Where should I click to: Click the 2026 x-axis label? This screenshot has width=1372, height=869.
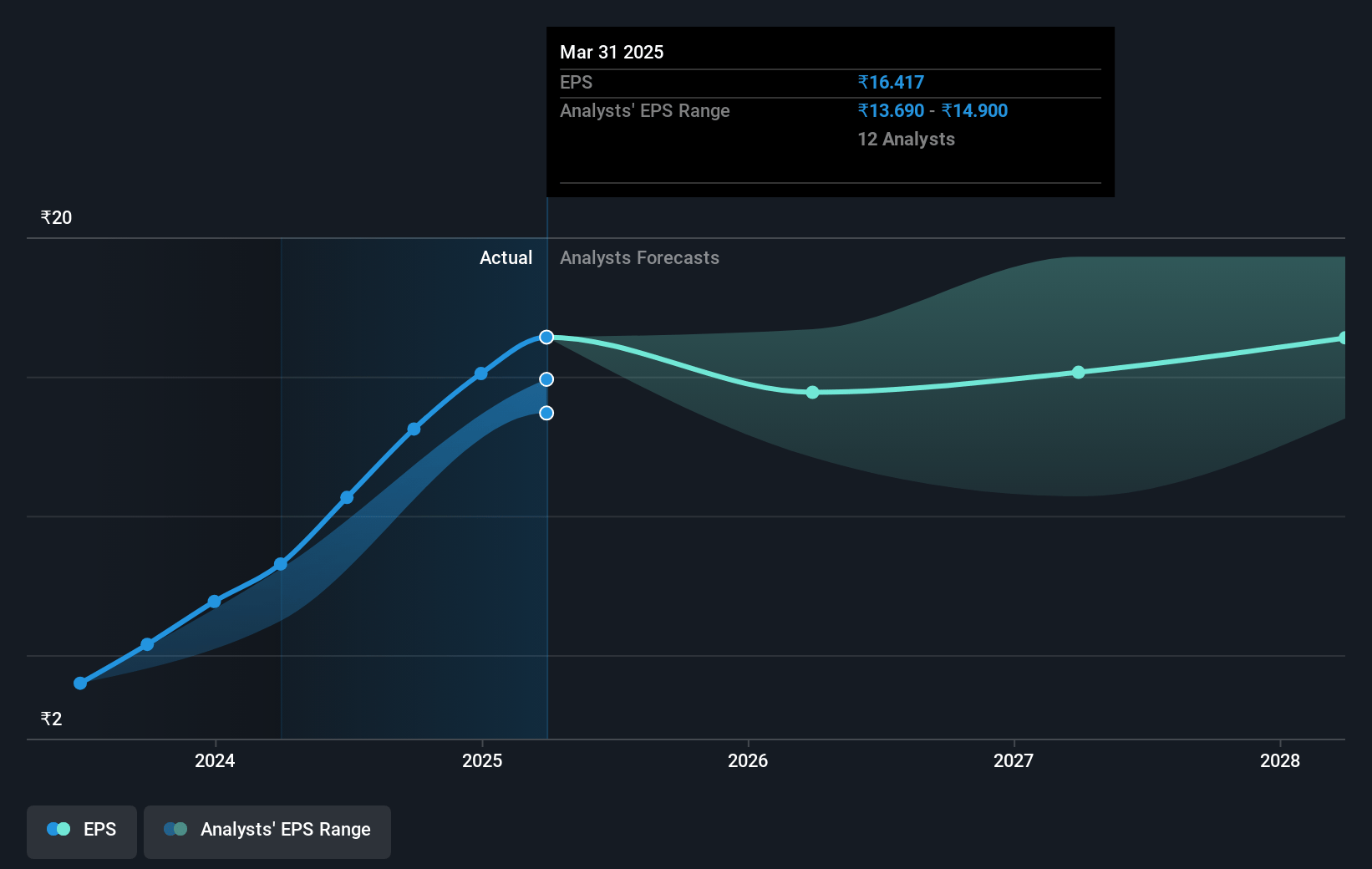tap(748, 760)
